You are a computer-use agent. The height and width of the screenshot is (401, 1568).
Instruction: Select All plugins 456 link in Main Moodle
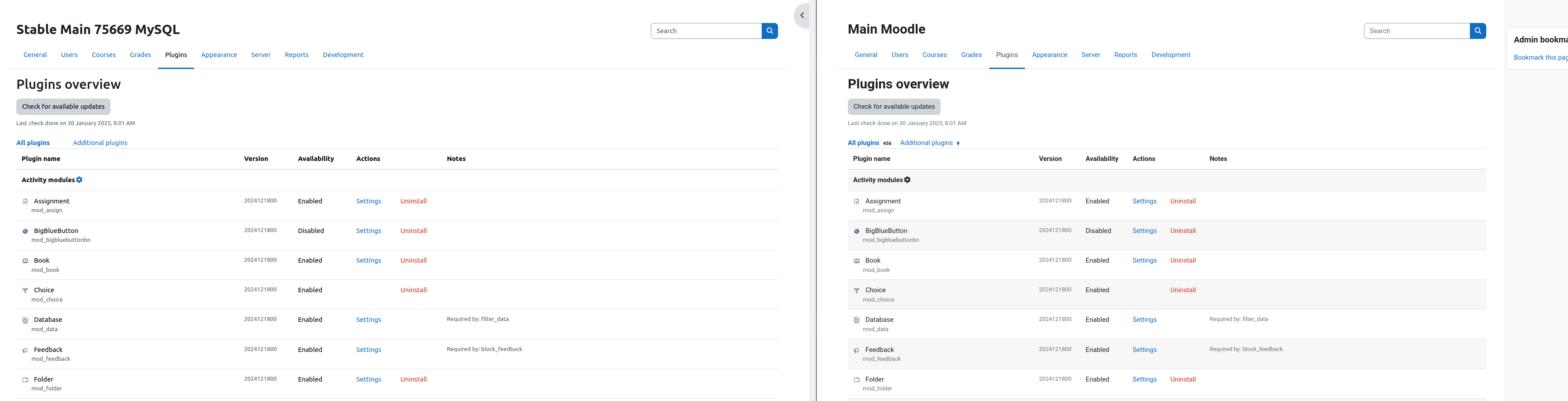pos(869,143)
